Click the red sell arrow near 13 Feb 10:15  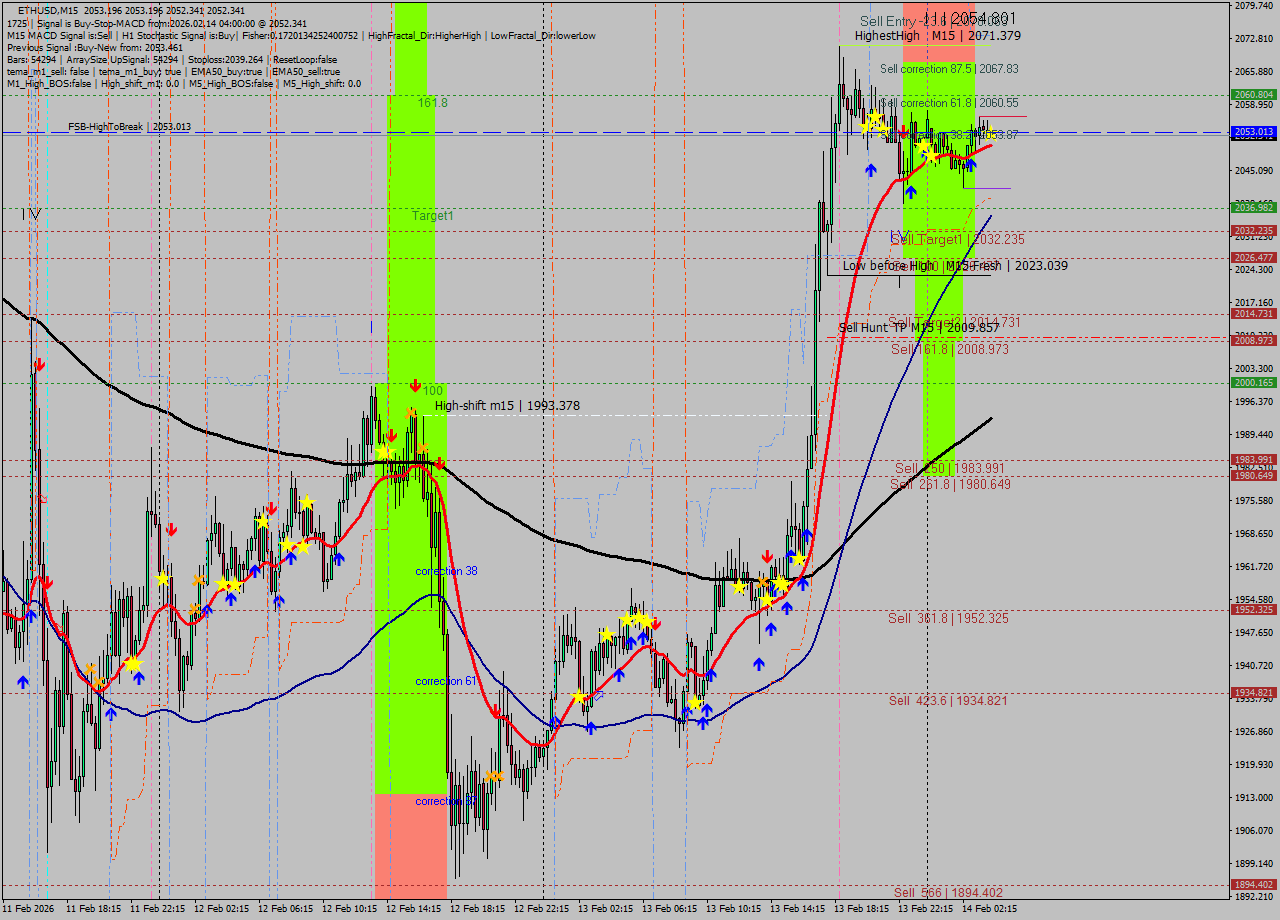point(767,557)
